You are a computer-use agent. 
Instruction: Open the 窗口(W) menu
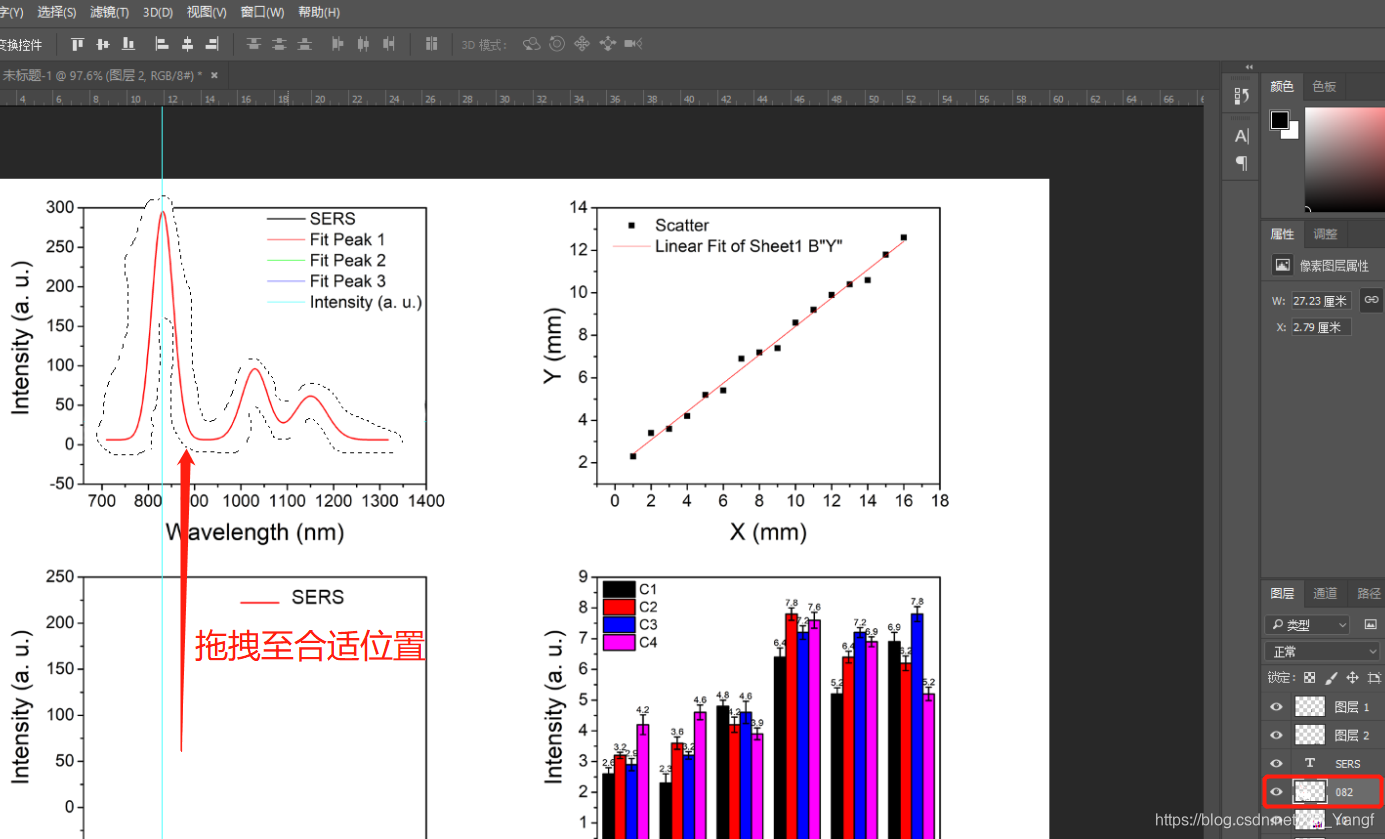click(262, 12)
